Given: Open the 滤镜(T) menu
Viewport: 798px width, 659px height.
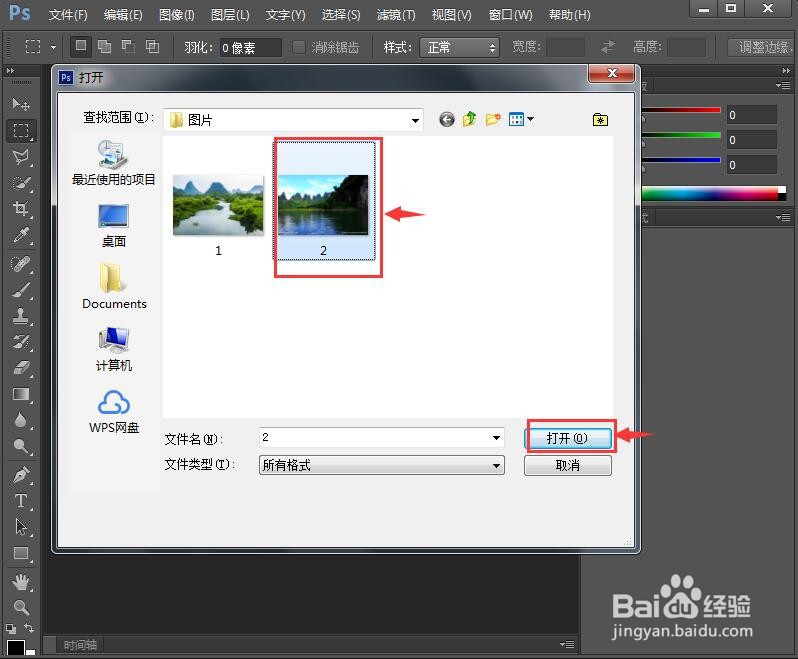Looking at the screenshot, I should coord(396,15).
